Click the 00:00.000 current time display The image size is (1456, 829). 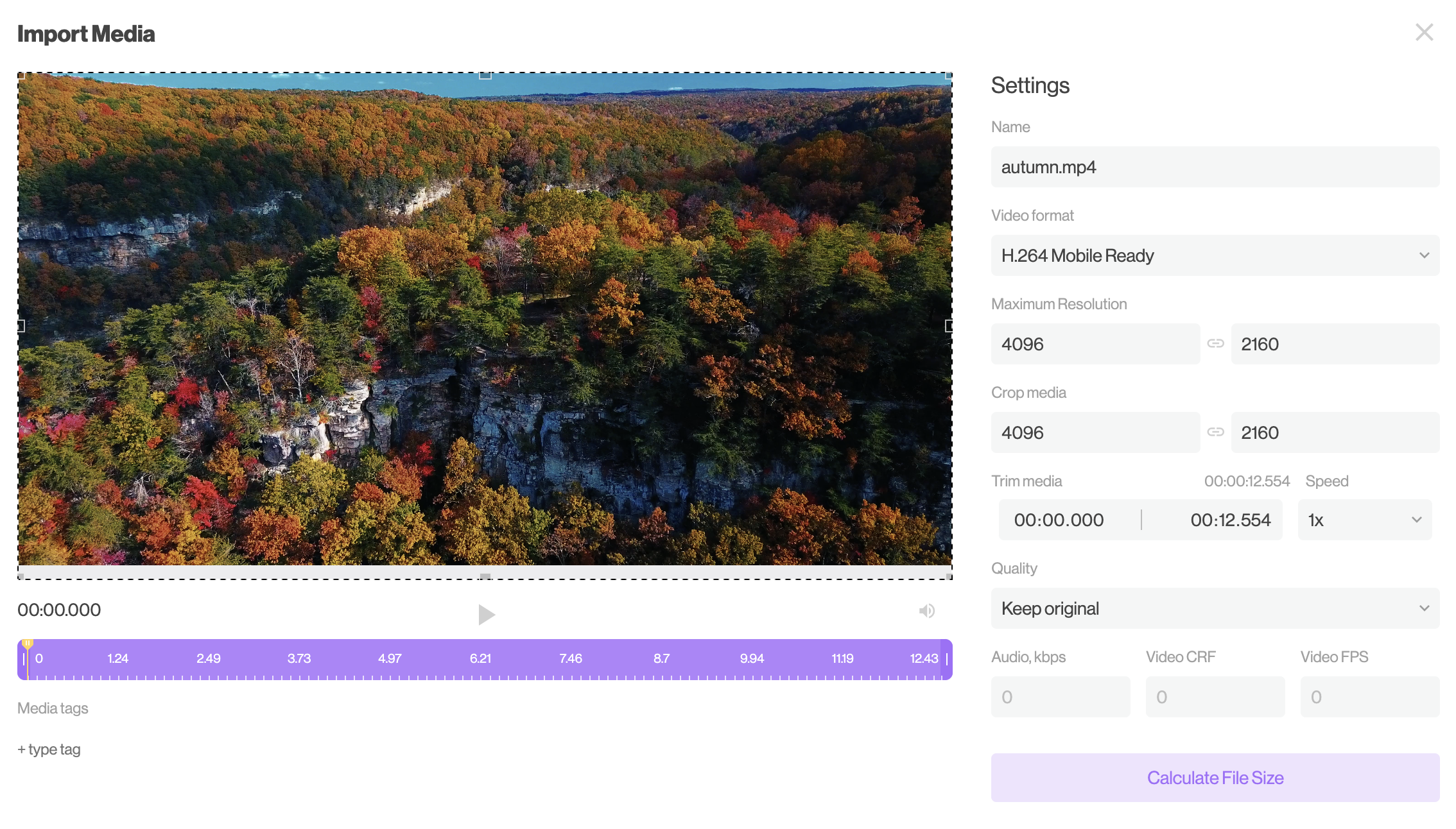pyautogui.click(x=59, y=610)
